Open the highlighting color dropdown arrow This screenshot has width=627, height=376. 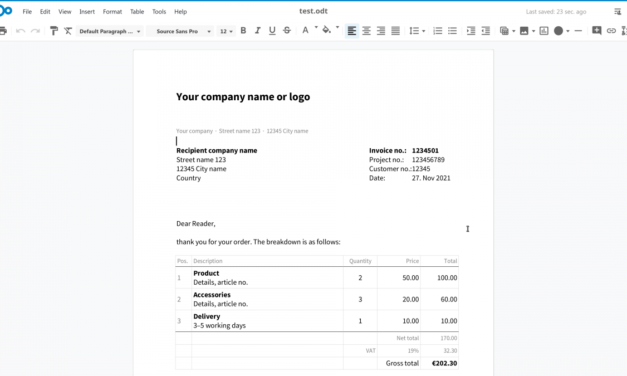pos(337,28)
